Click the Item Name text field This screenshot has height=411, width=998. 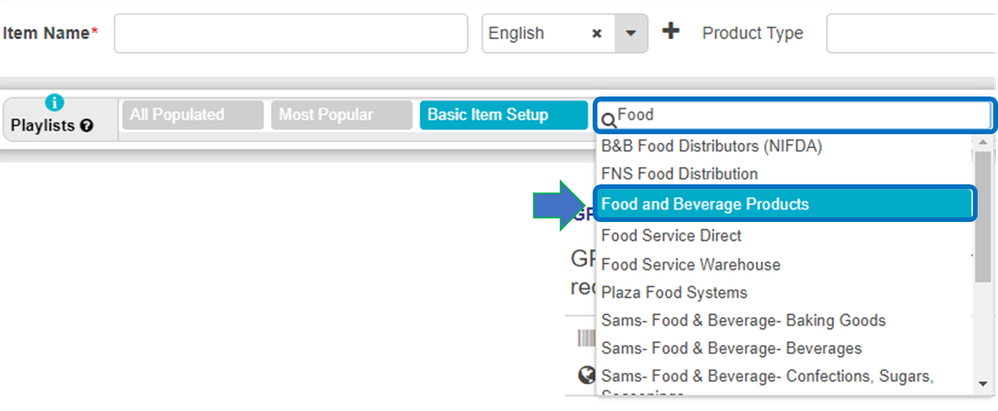point(290,33)
